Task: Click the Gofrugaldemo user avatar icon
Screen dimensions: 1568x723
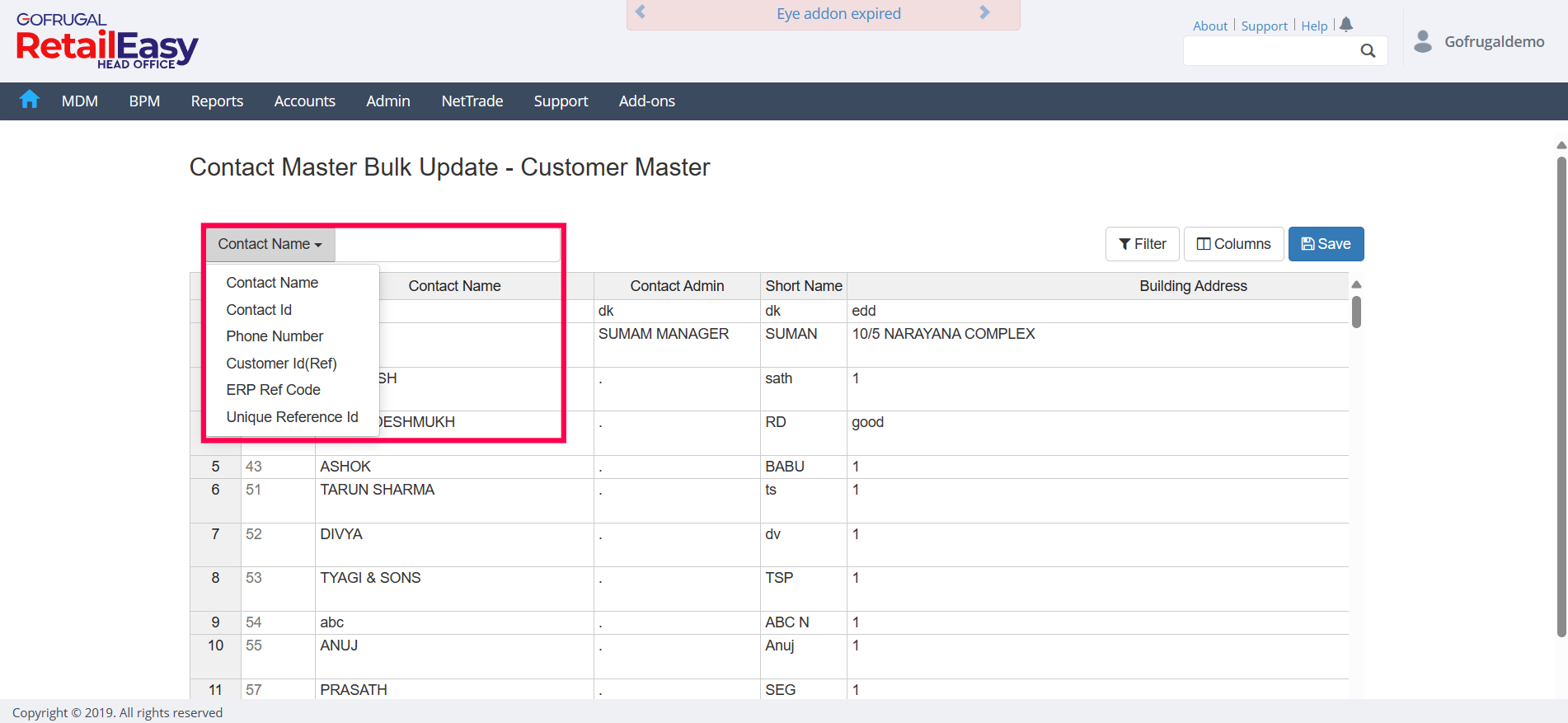Action: tap(1422, 41)
